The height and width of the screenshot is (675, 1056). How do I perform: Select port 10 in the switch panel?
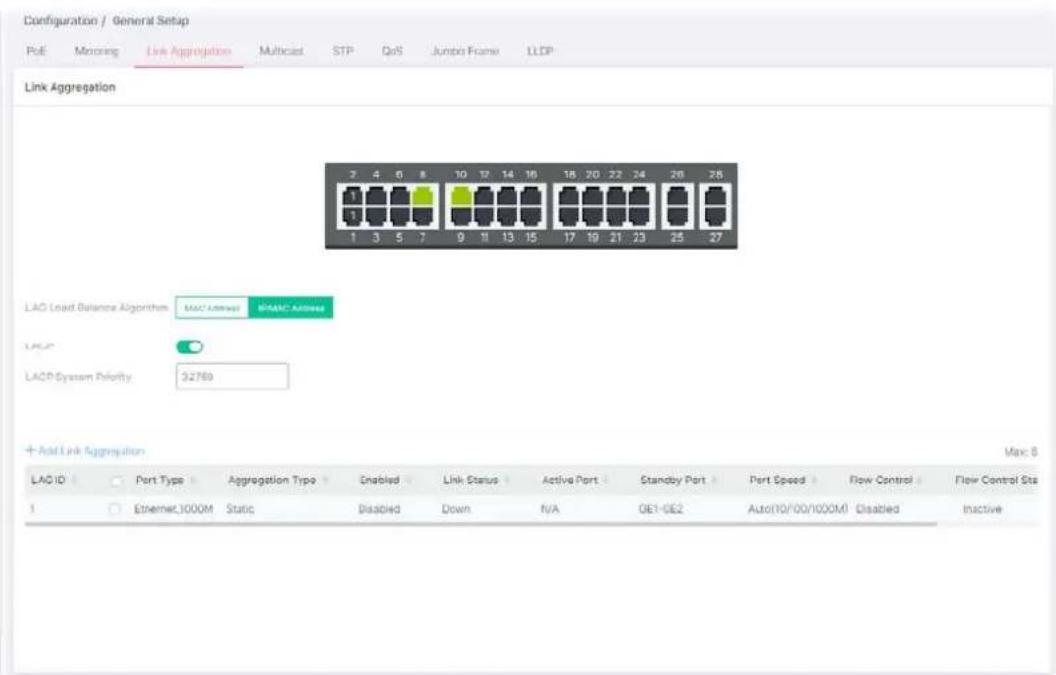[x=461, y=197]
